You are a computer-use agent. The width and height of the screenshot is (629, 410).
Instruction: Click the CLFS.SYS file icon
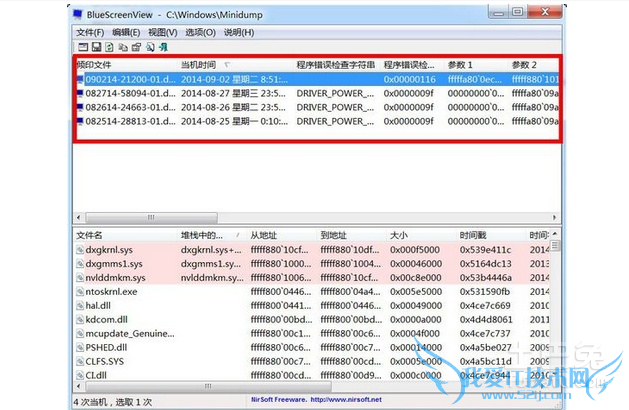click(x=80, y=361)
